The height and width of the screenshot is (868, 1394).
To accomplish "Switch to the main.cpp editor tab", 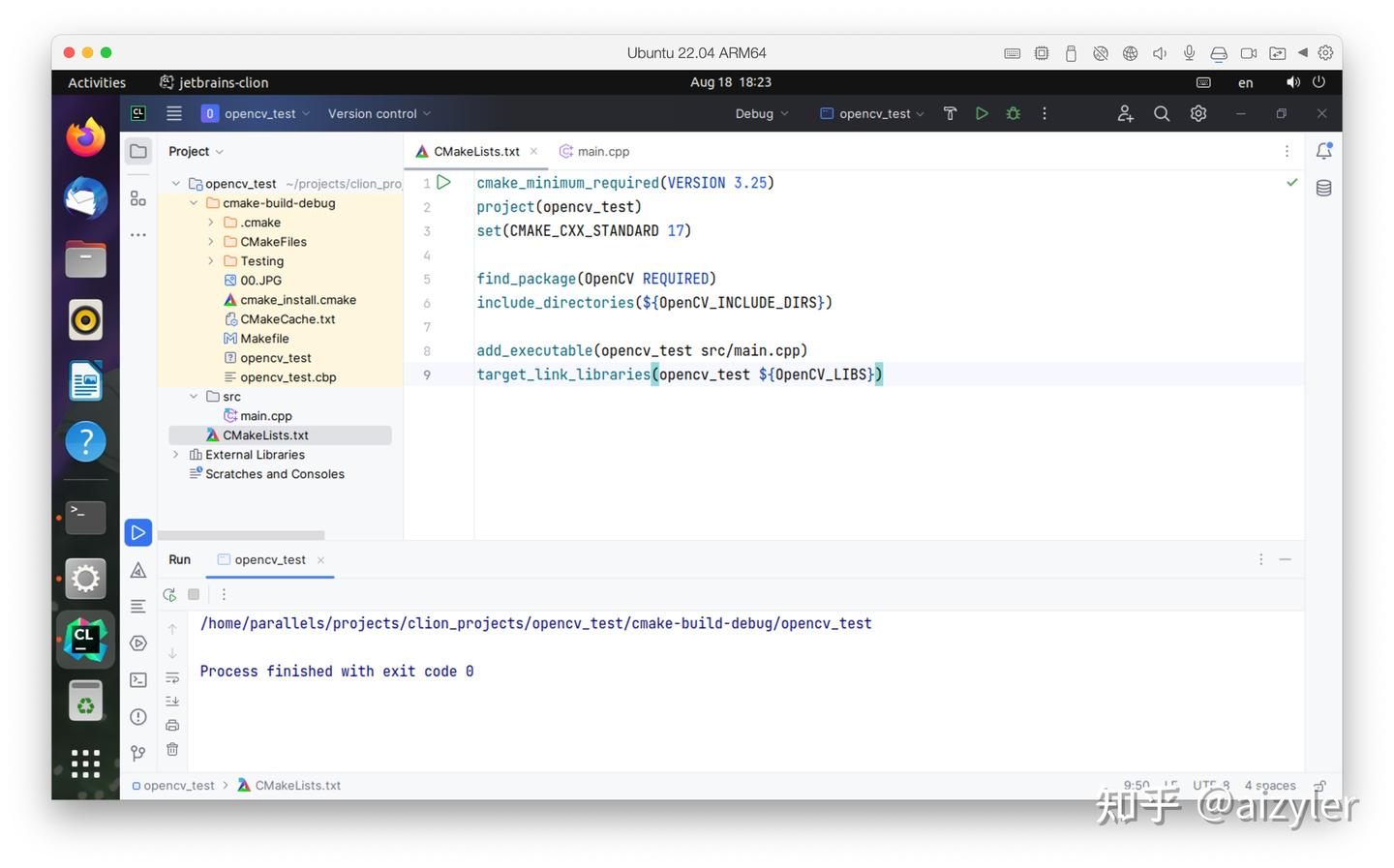I will pos(602,151).
